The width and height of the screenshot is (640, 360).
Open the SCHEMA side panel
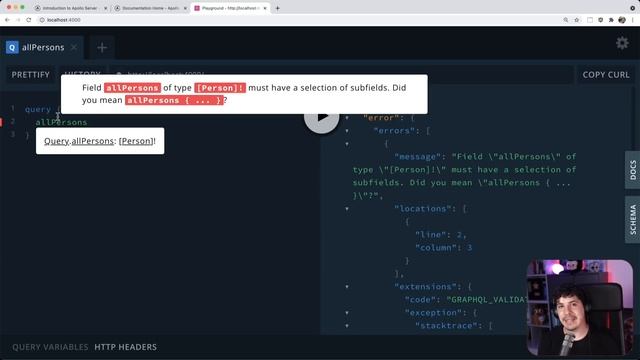(633, 220)
